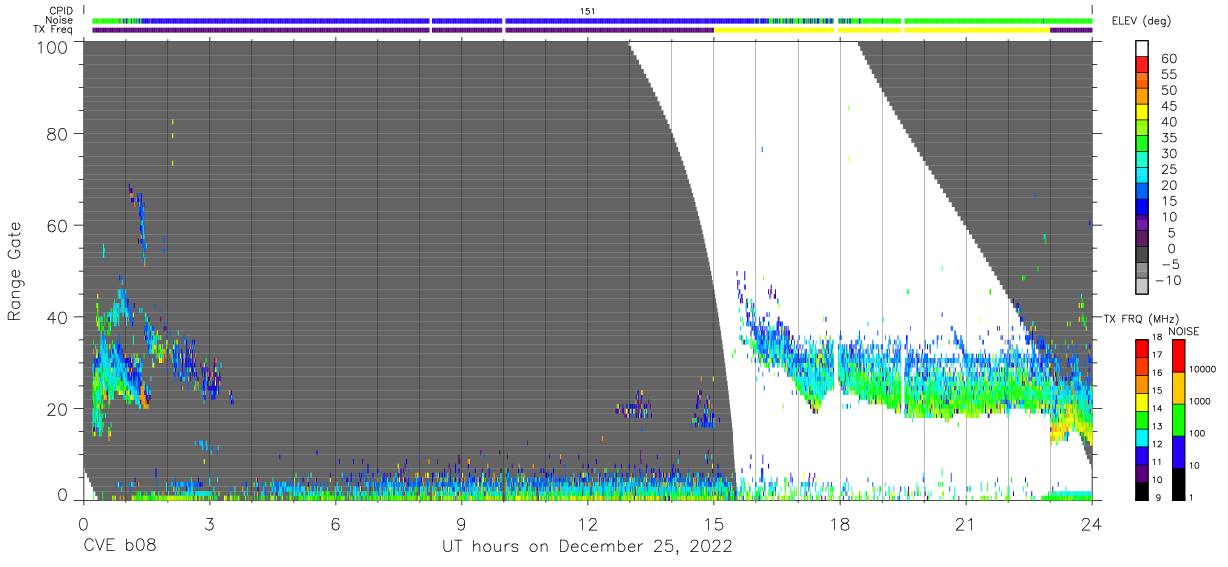The image size is (1228, 567).
Task: Click the '12' tick label on the UT hours axis
Action: (587, 524)
